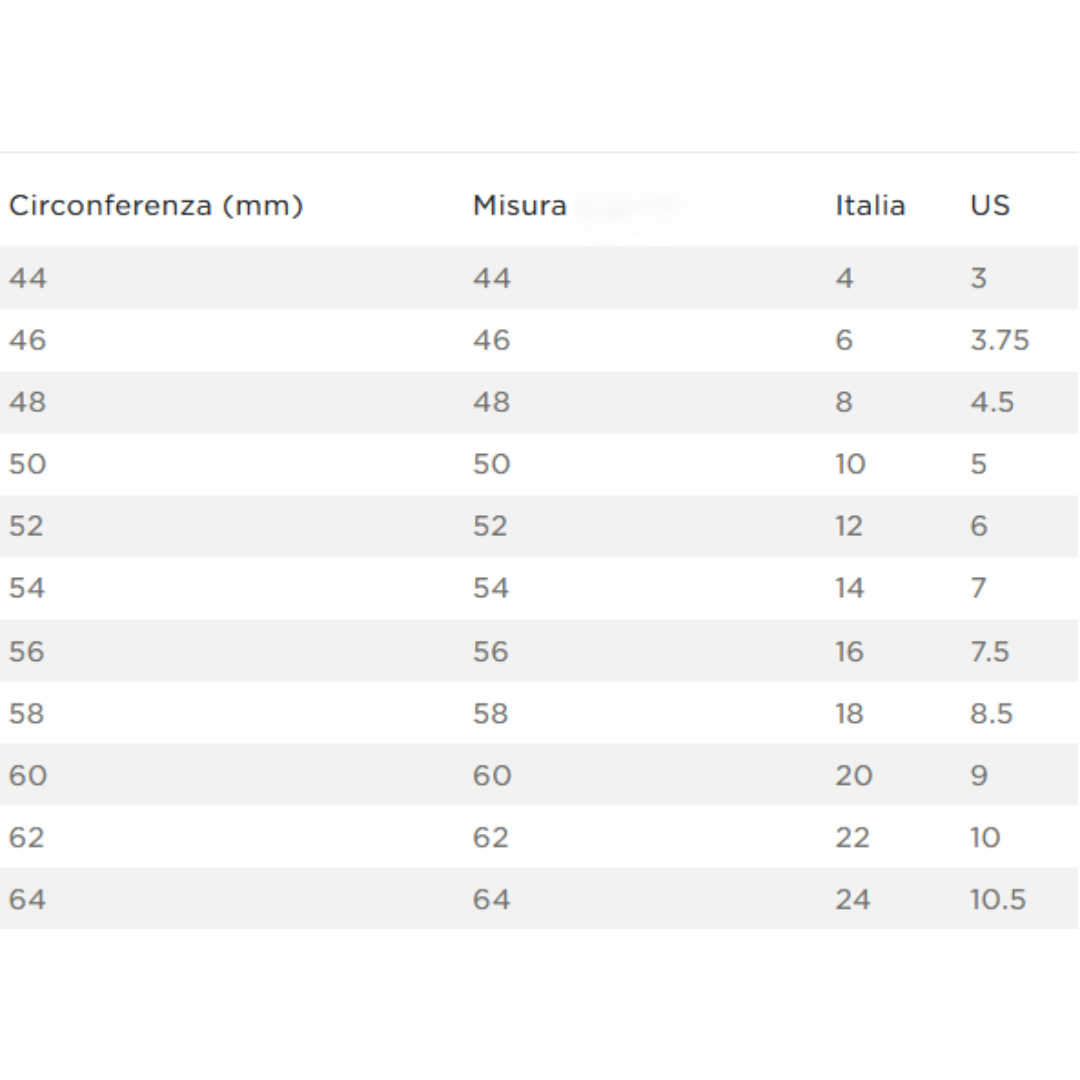Viewport: 1080px width, 1080px height.
Task: Select Italia size 12 cell
Action: coord(849,526)
